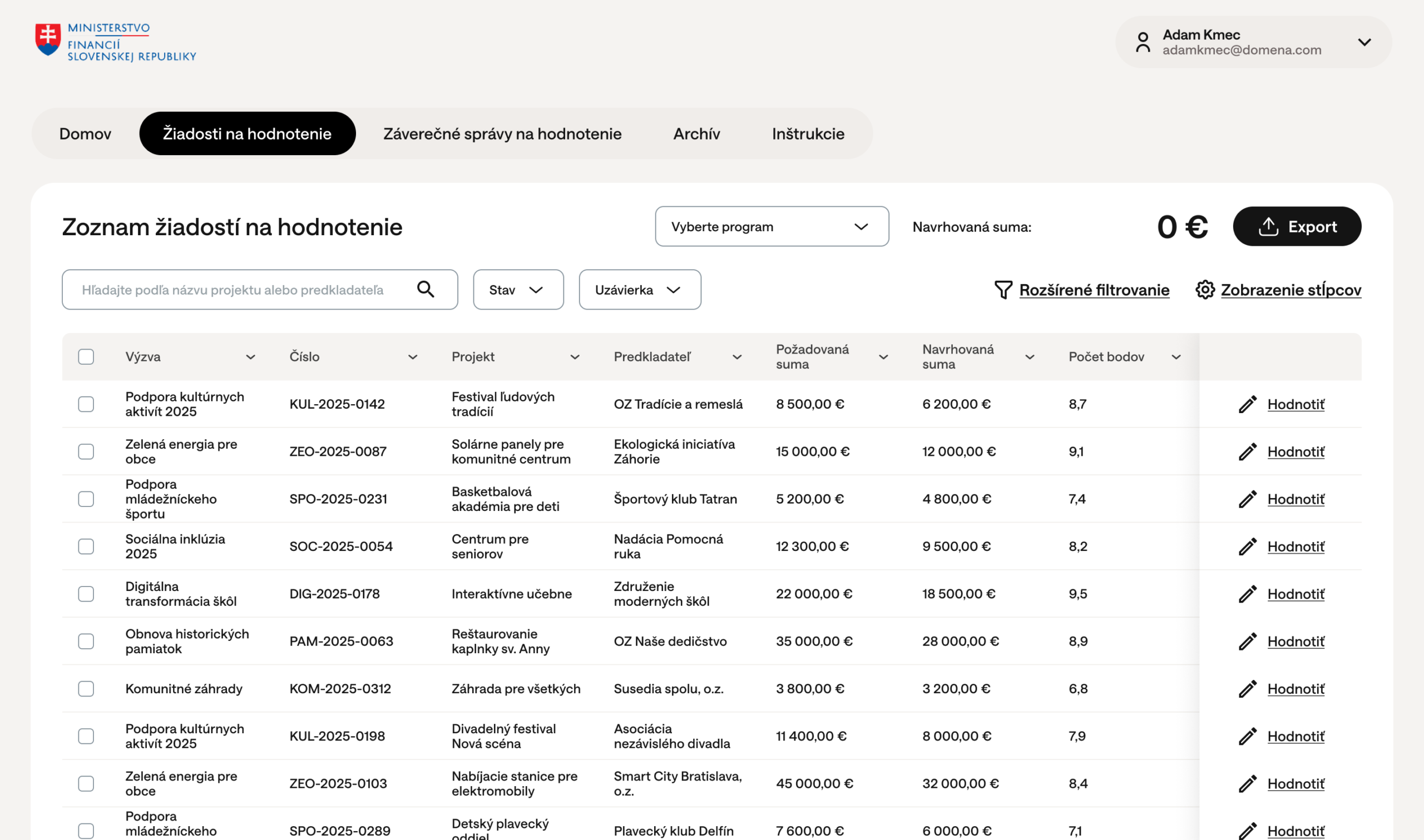Click the cell 45 000,00 €

click(814, 784)
